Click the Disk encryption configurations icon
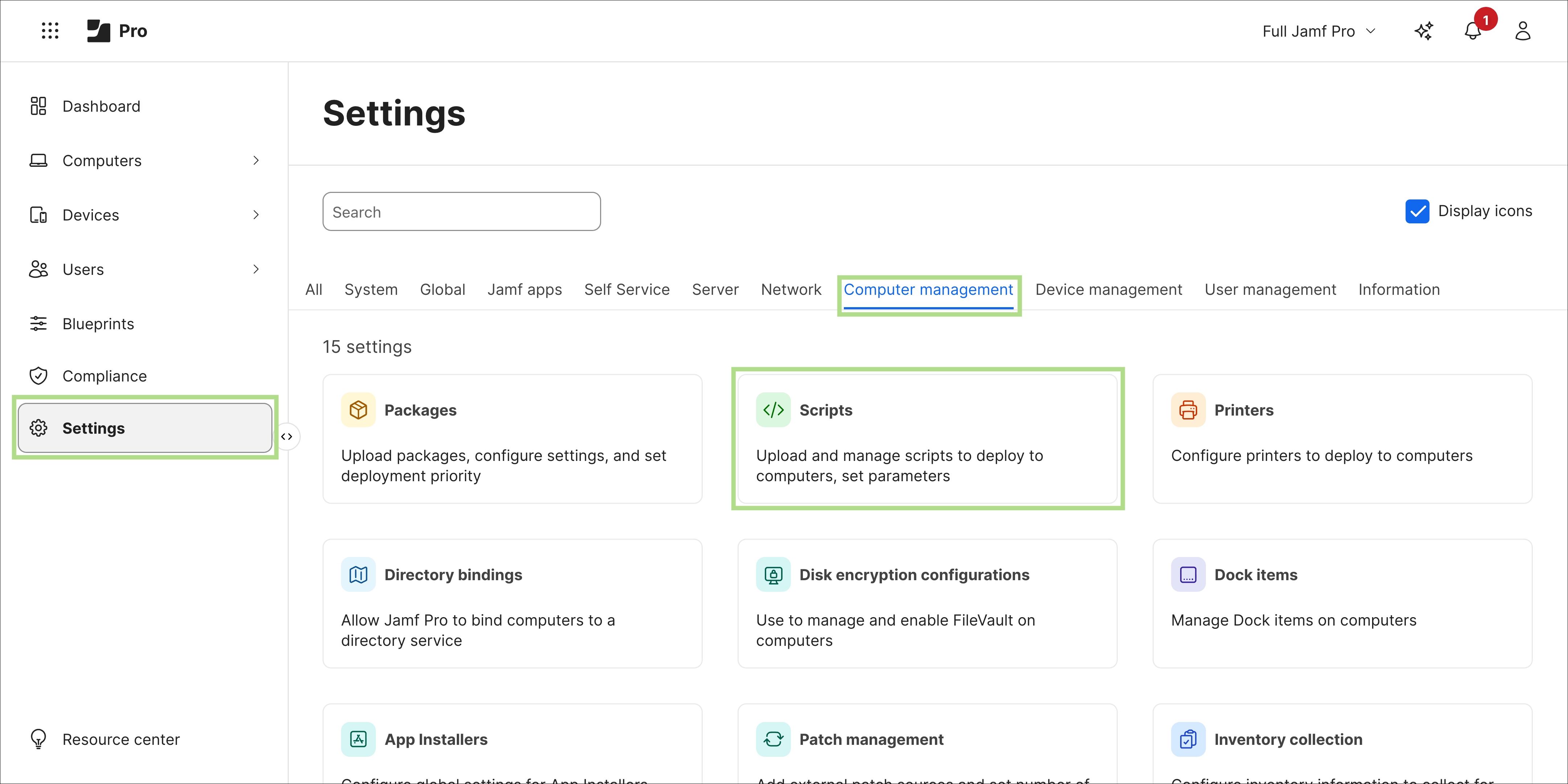1568x784 pixels. click(773, 574)
